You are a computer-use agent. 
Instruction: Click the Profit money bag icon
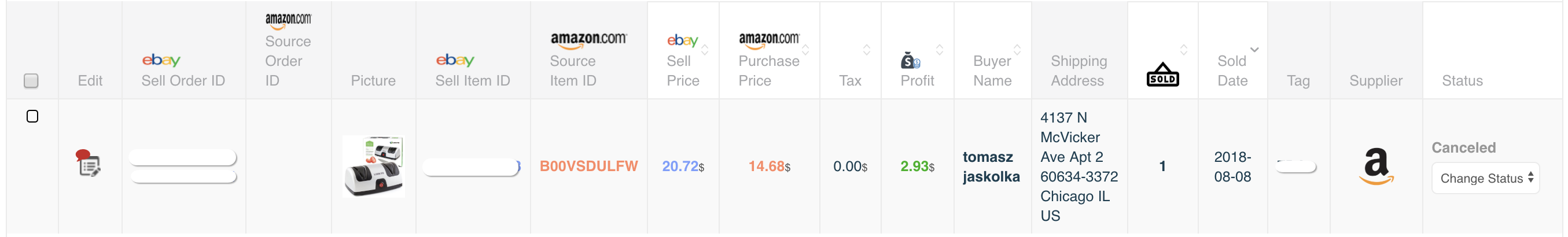point(910,61)
